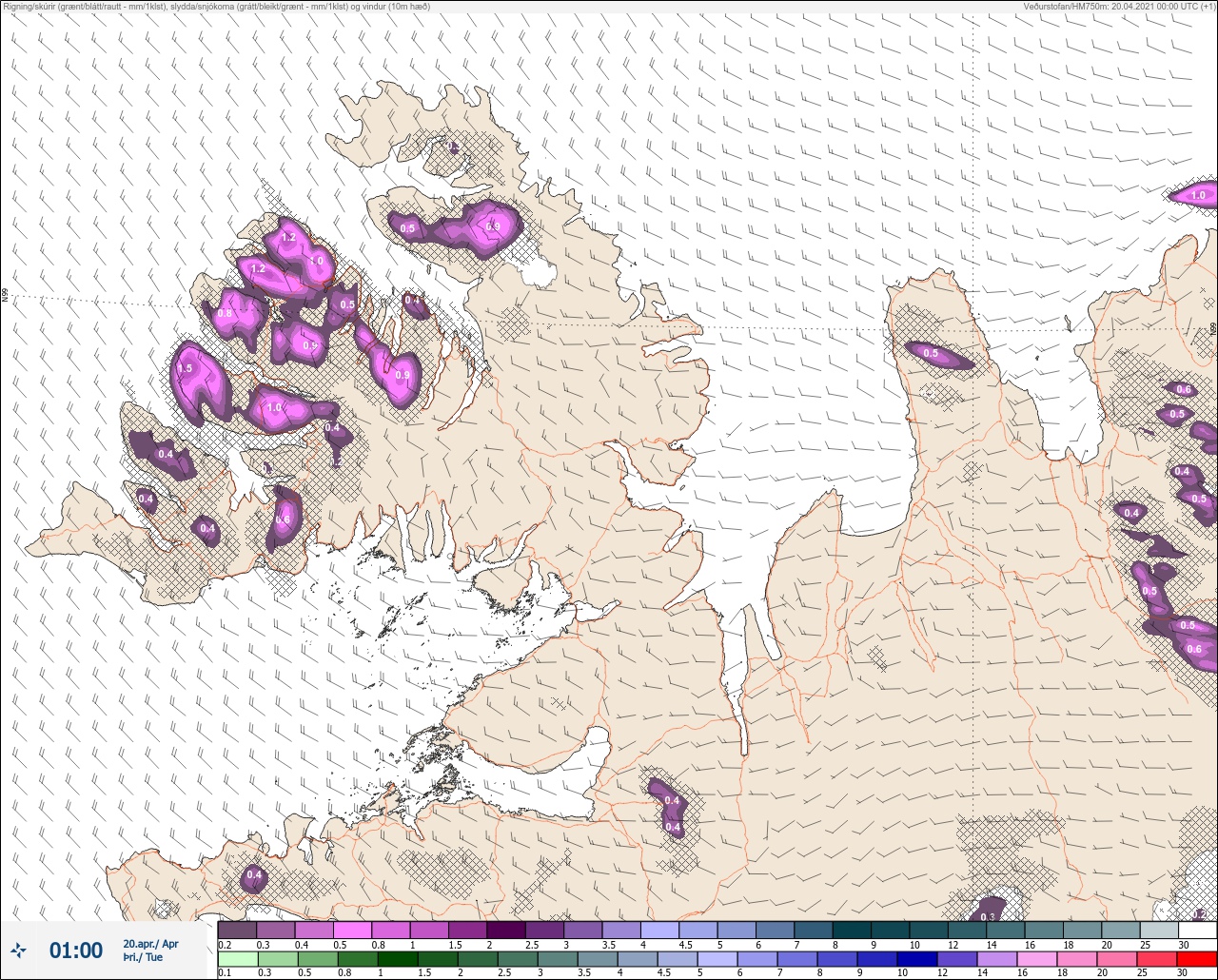
Task: Click the 'Þri./ Tue' weekday label
Action: coord(143,957)
